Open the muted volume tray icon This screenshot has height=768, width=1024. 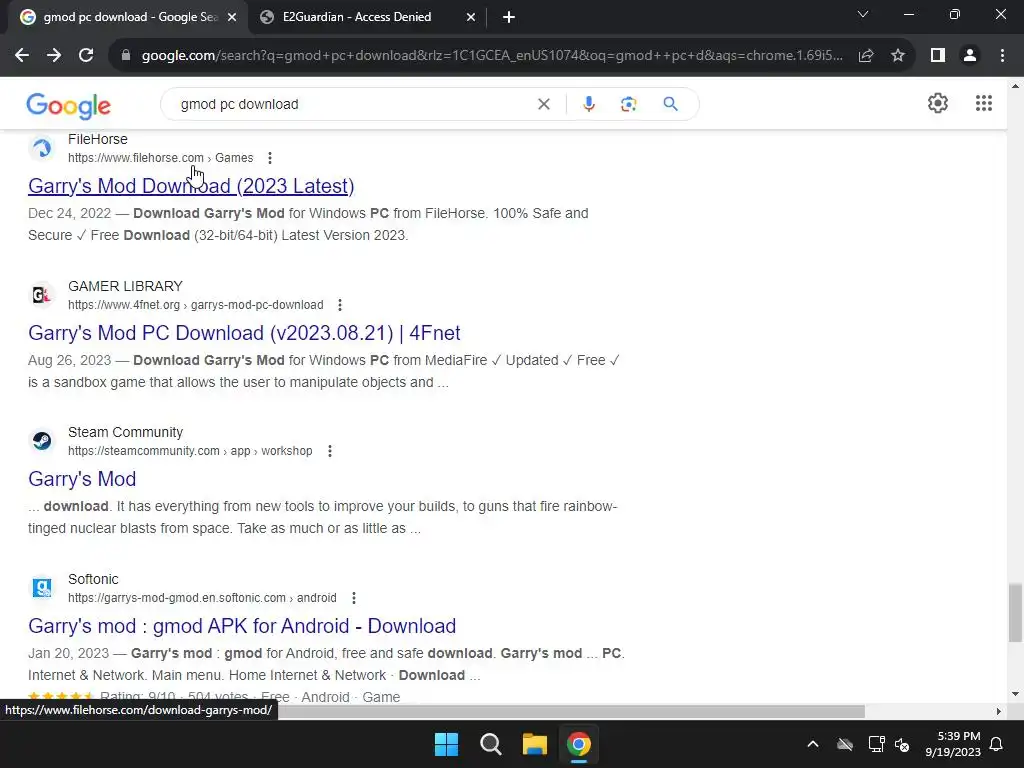click(902, 744)
